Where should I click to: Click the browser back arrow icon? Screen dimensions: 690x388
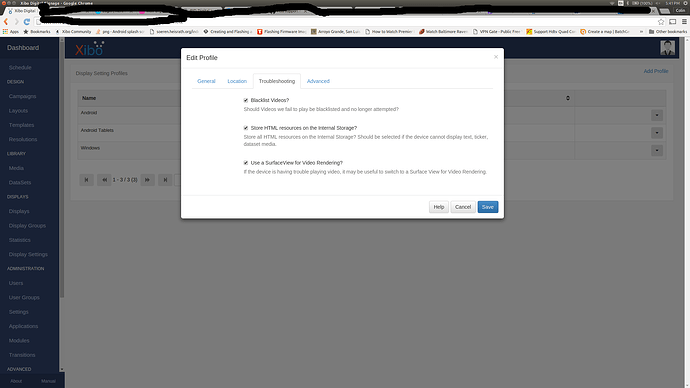(x=6, y=22)
